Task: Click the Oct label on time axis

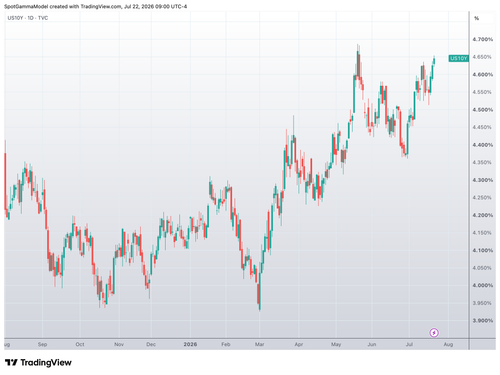Action: coord(80,344)
